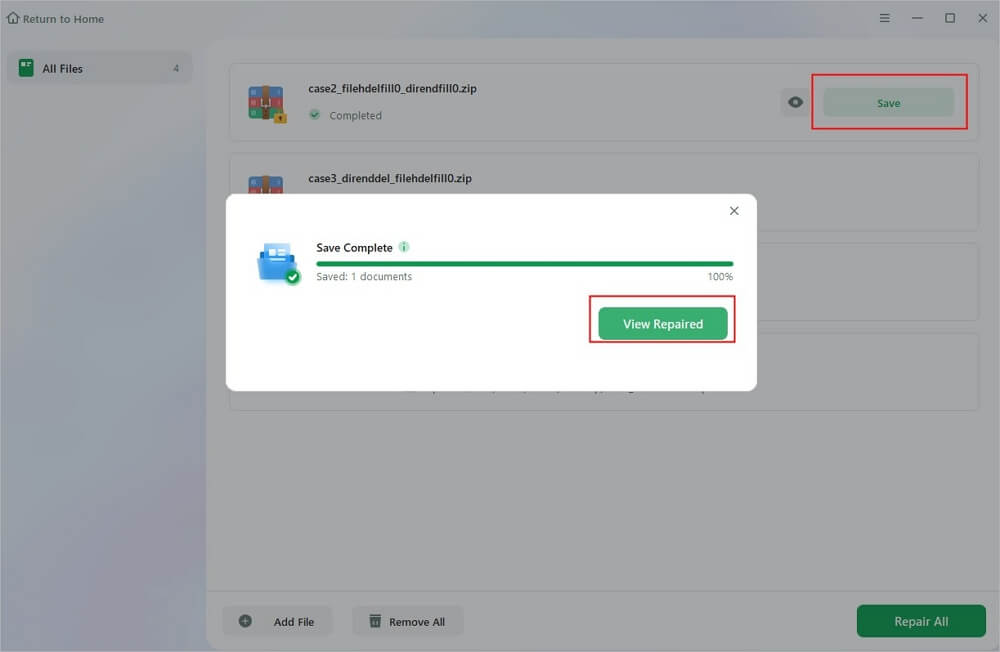Click trash icon on Remove All
The height and width of the screenshot is (652, 1000).
[x=375, y=621]
